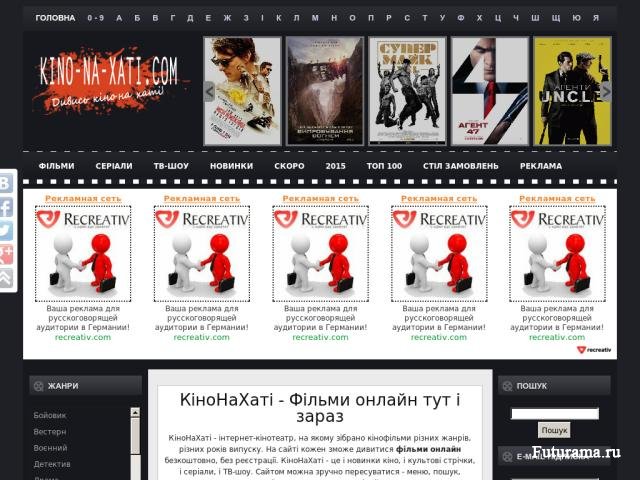Share page via Google Plus icon
This screenshot has width=640, height=480.
(6, 255)
